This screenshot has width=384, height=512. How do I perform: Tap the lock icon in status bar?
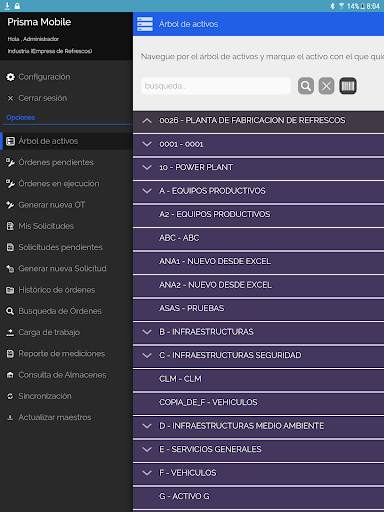[17, 6]
